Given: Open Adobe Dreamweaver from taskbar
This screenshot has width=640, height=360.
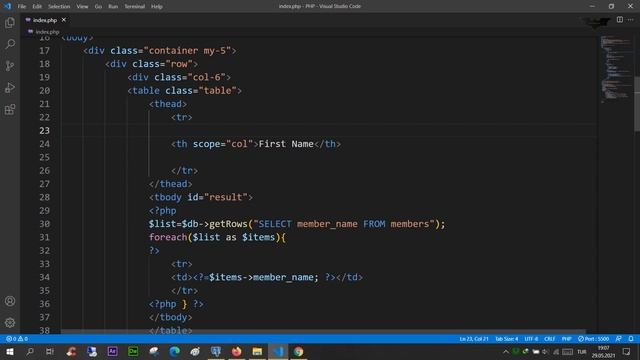Looking at the screenshot, I should tap(133, 351).
